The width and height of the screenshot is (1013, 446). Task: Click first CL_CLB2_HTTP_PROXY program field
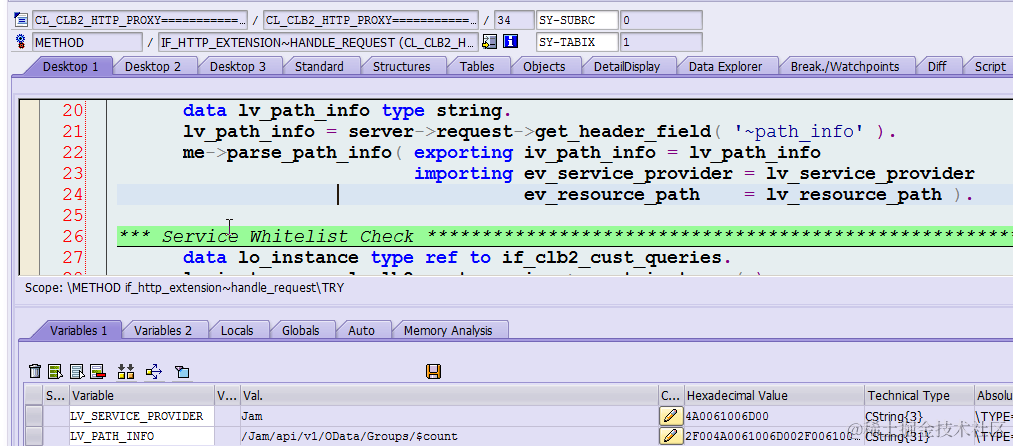140,20
